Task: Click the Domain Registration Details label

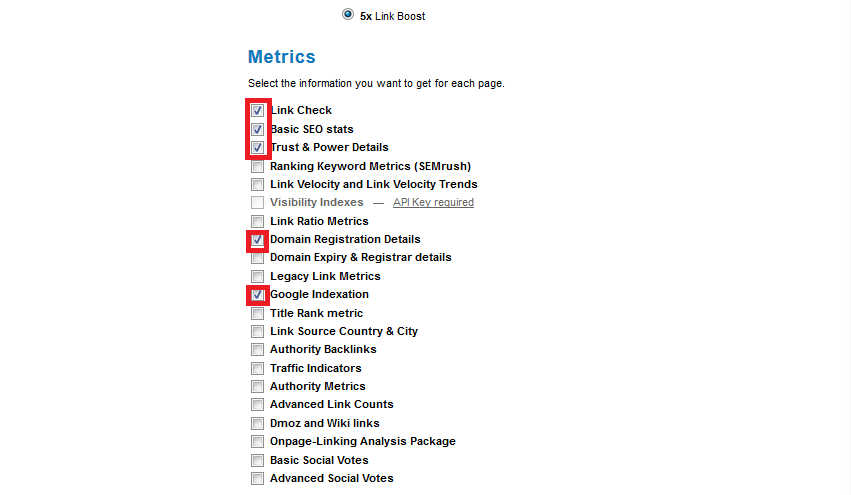Action: 345,239
